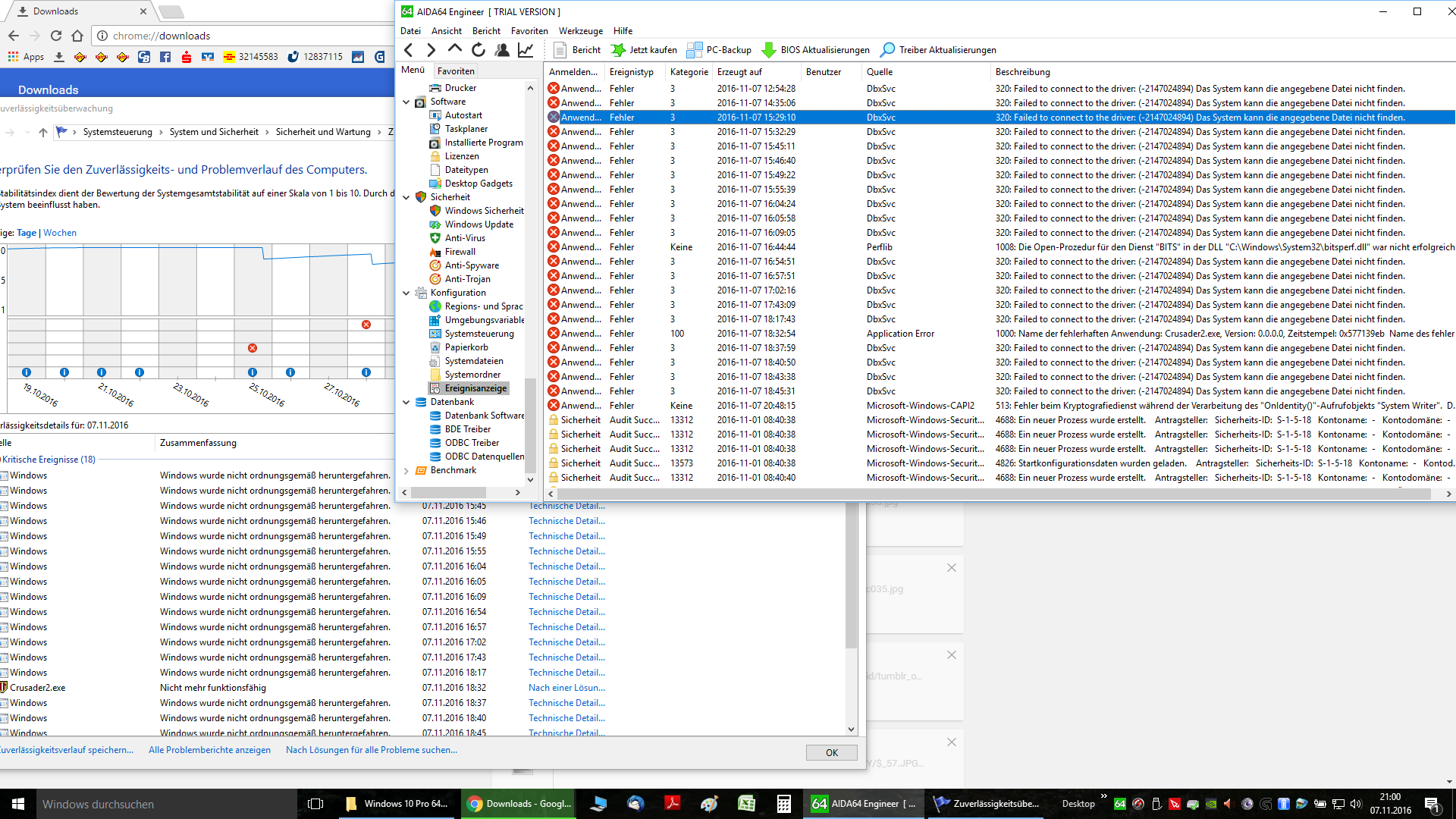Open the Werkzeuge menu
The height and width of the screenshot is (819, 1456).
[x=580, y=31]
